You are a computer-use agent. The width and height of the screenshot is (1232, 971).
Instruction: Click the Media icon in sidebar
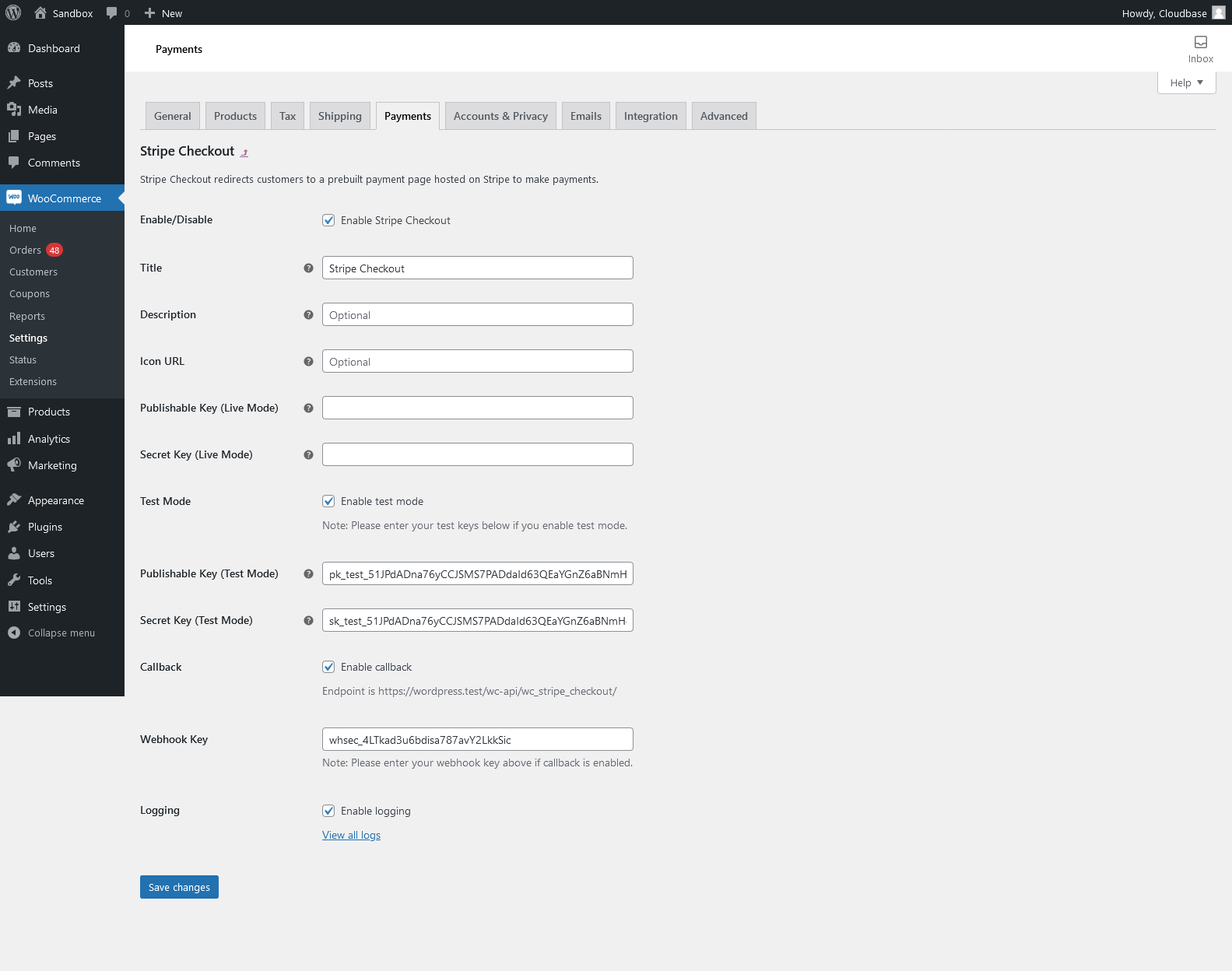pyautogui.click(x=14, y=109)
